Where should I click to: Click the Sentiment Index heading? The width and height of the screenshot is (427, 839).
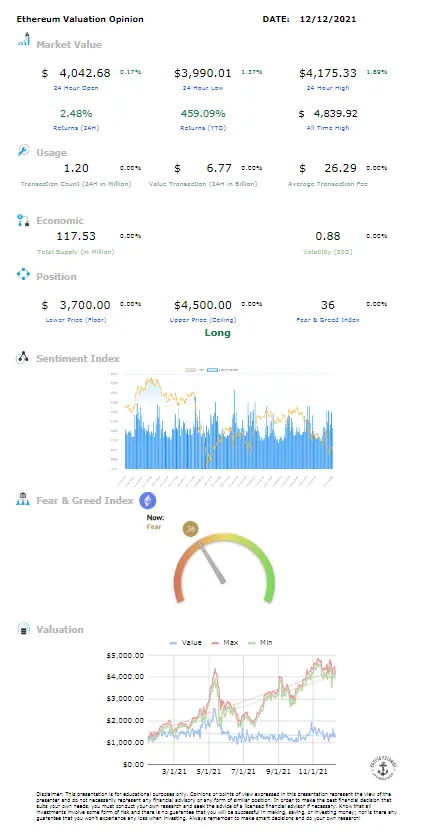coord(78,359)
